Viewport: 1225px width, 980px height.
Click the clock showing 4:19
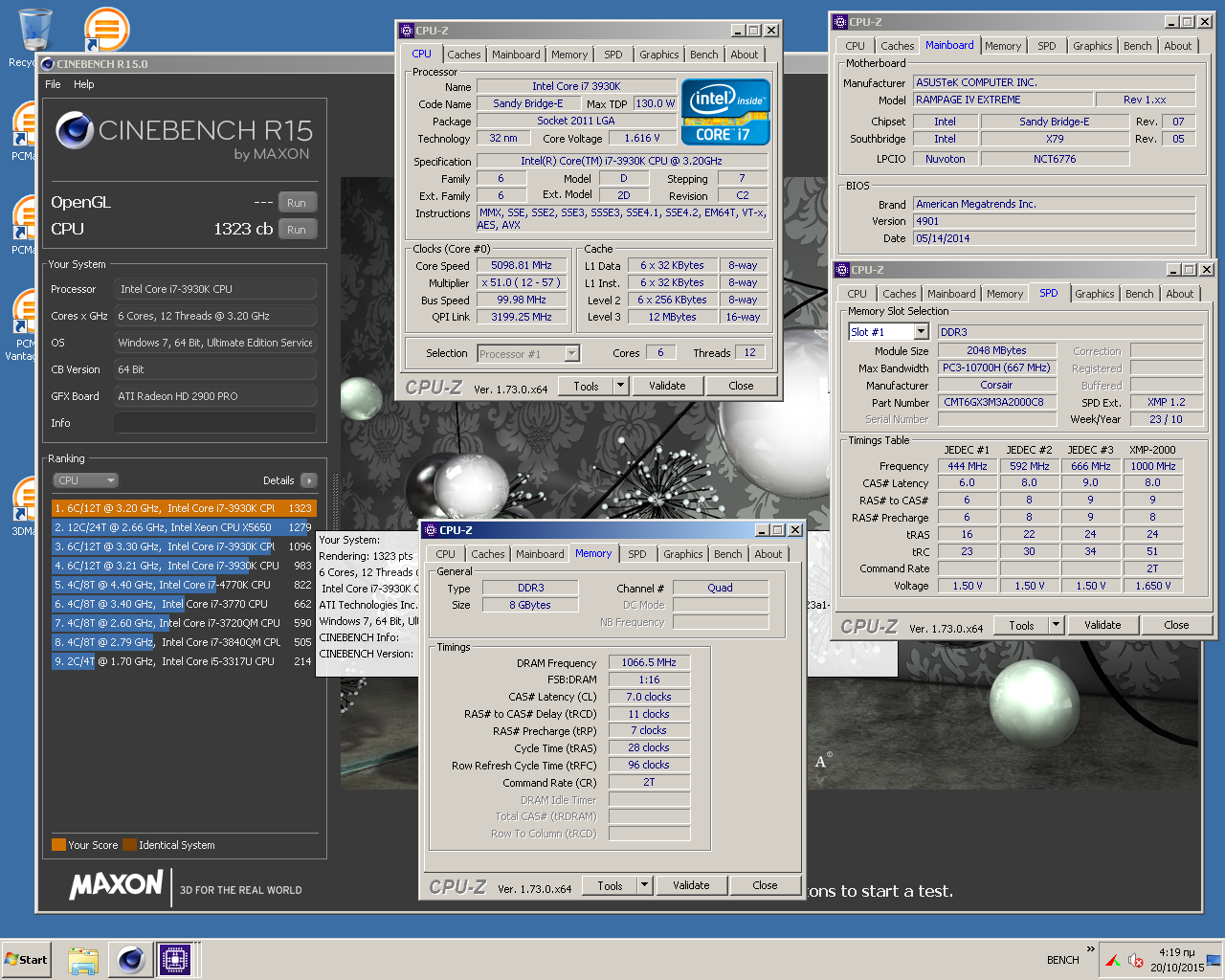[1176, 952]
